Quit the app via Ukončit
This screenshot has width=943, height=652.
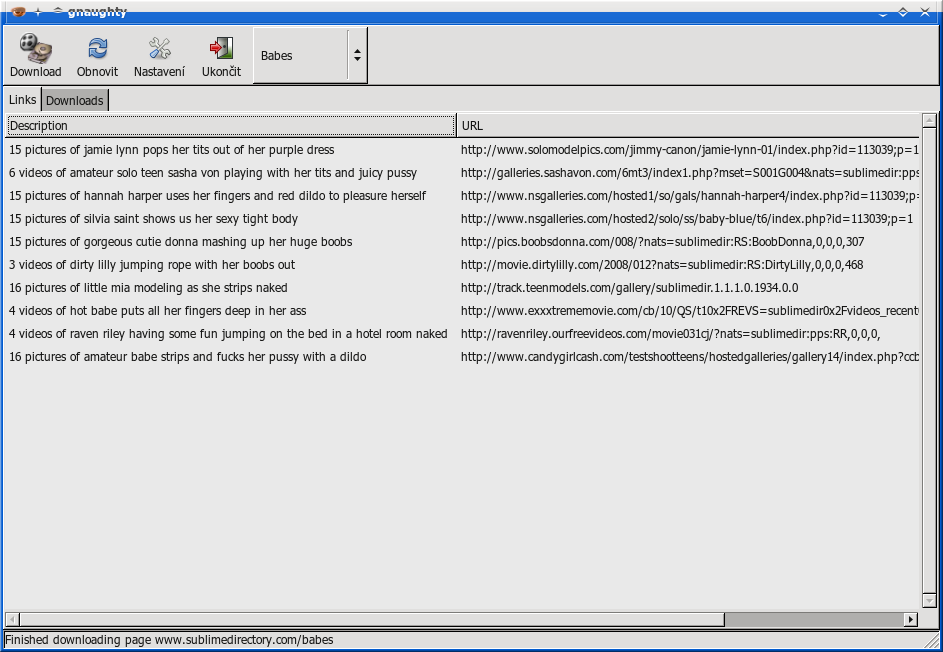tap(221, 55)
